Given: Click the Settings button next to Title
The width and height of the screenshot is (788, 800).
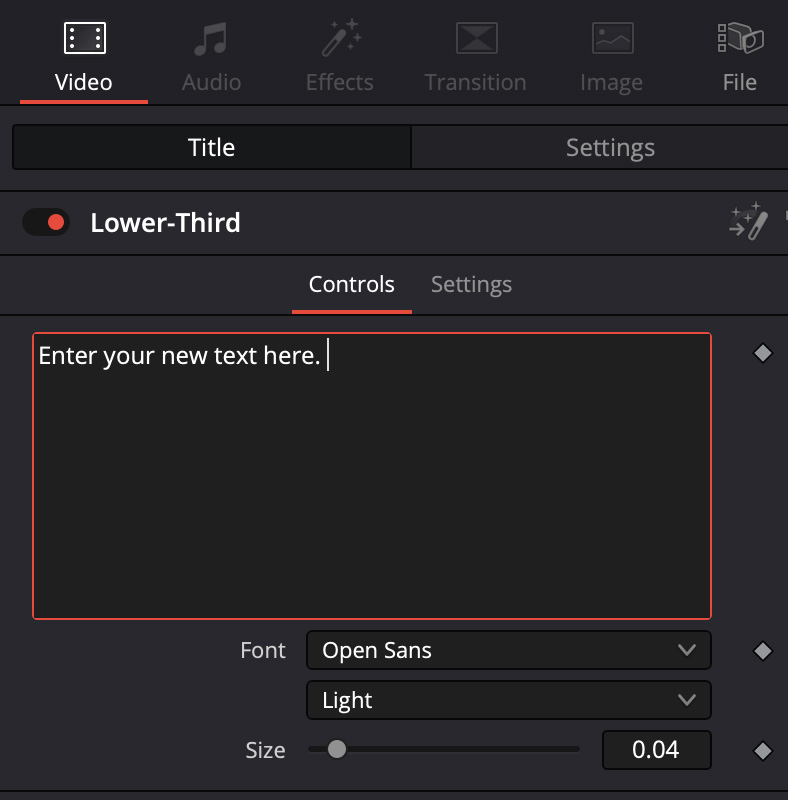Looking at the screenshot, I should point(610,147).
